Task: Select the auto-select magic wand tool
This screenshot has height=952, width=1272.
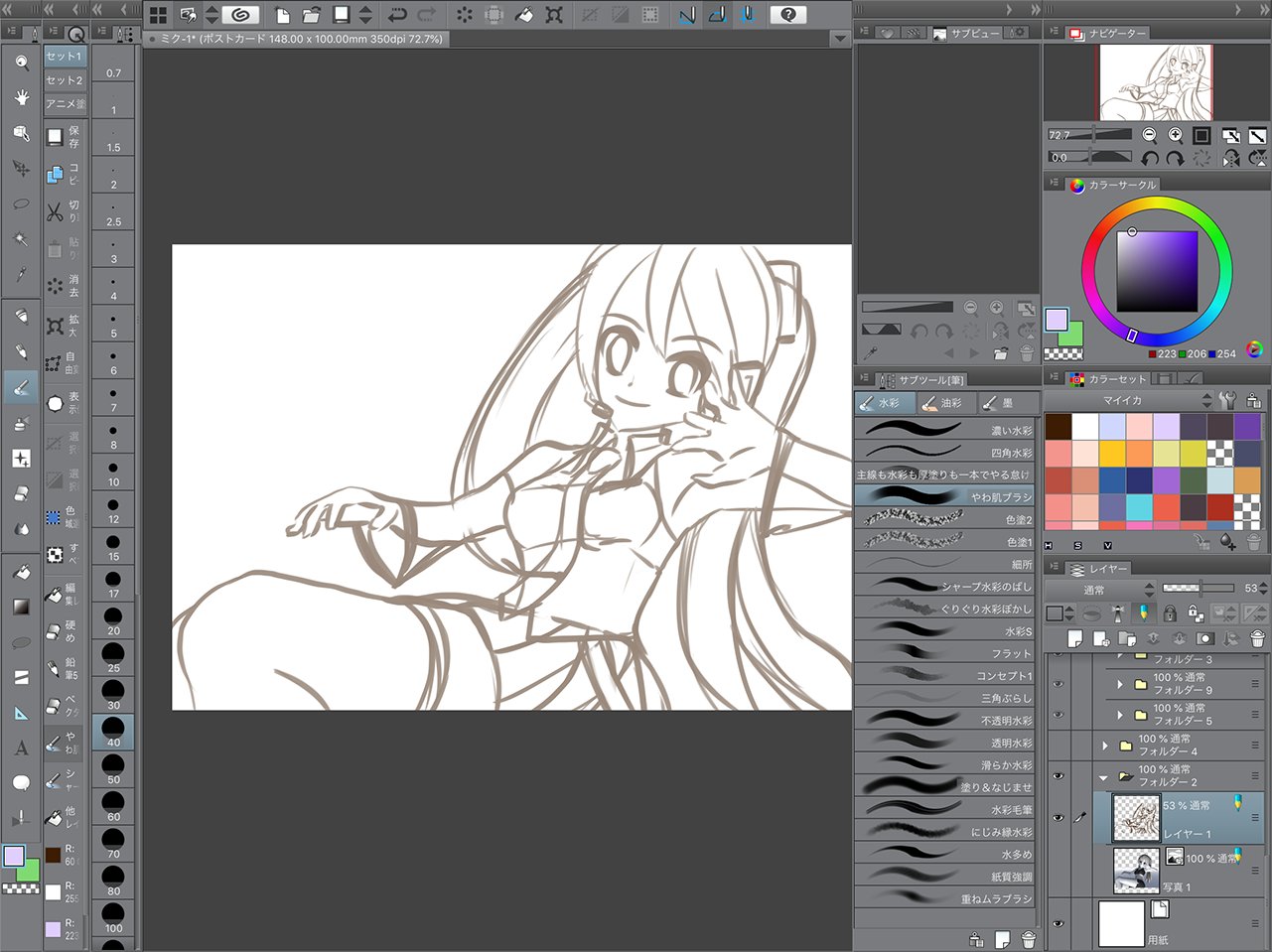Action: pyautogui.click(x=21, y=239)
